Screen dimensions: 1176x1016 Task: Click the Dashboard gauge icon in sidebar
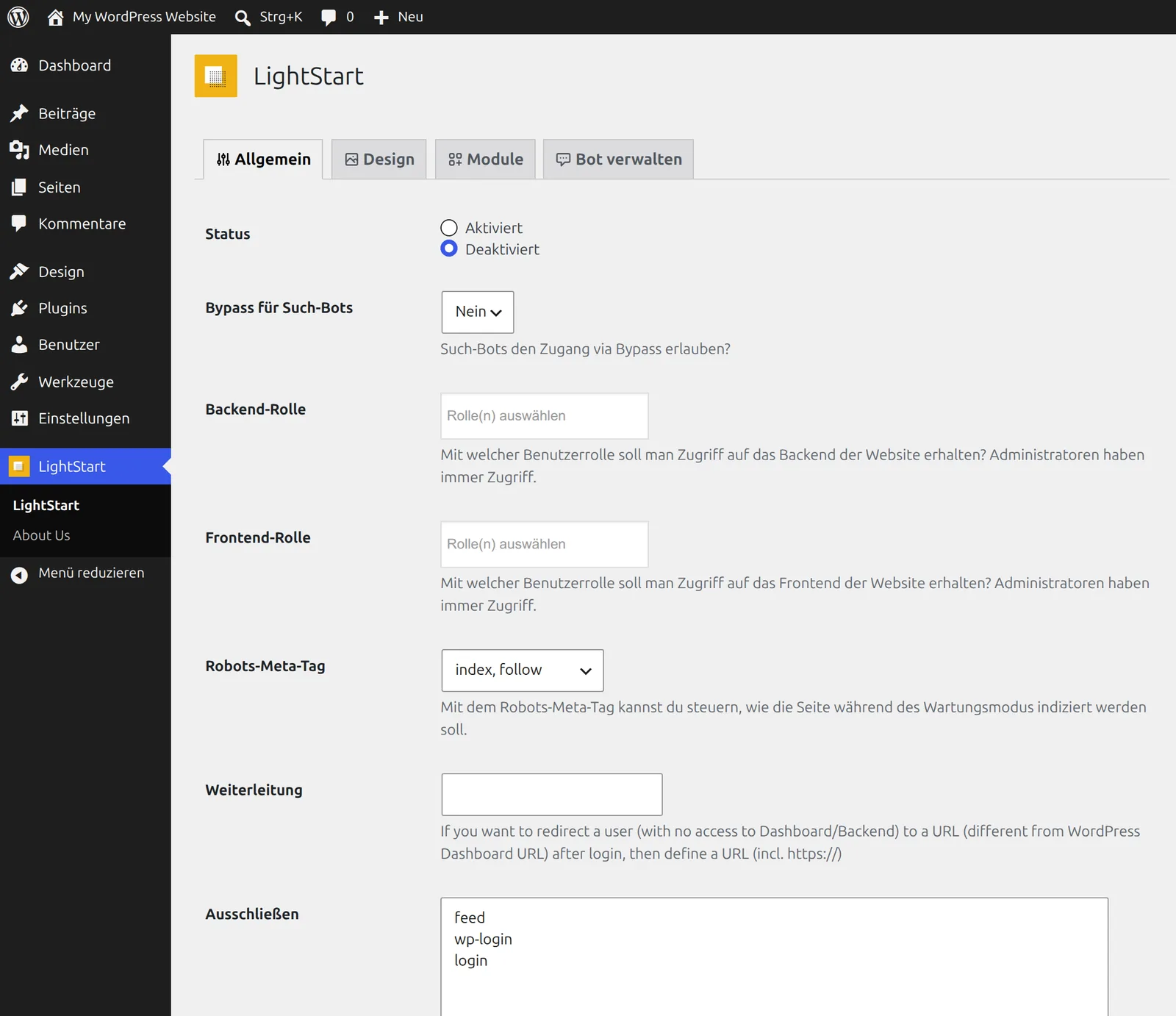[x=19, y=65]
